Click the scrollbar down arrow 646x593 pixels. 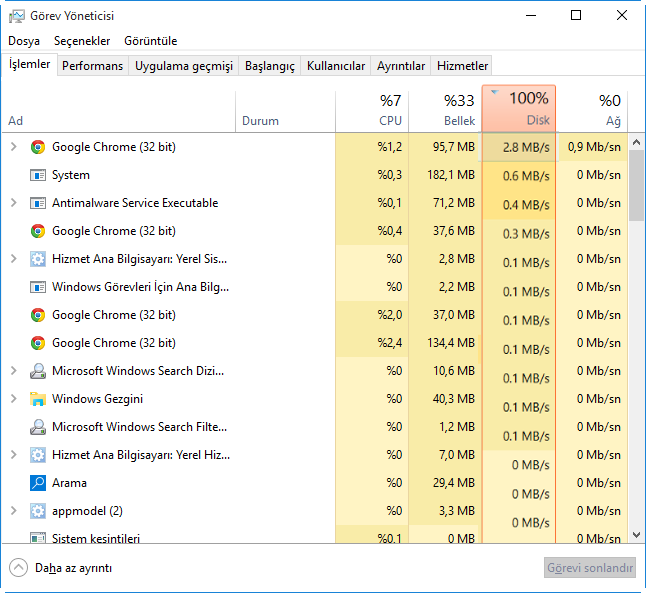(637, 535)
